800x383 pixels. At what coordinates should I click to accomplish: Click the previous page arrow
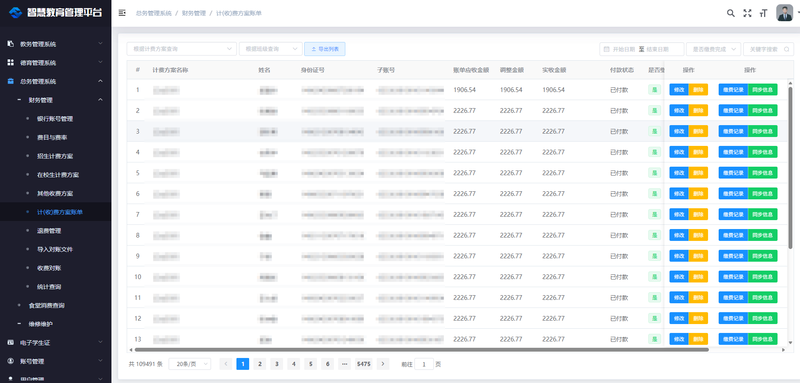226,364
